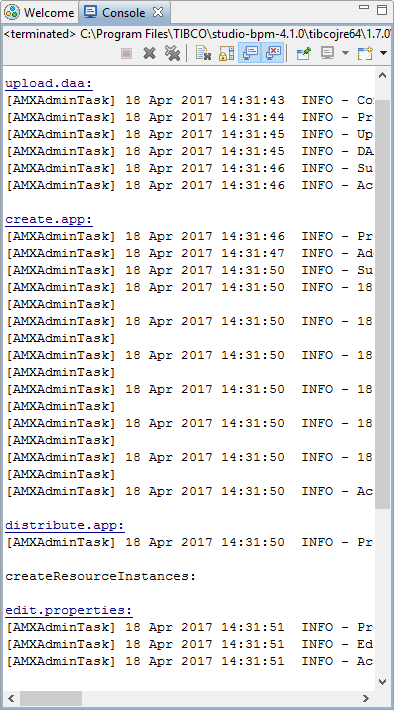394x710 pixels.
Task: Pin the console view
Action: pos(304,53)
